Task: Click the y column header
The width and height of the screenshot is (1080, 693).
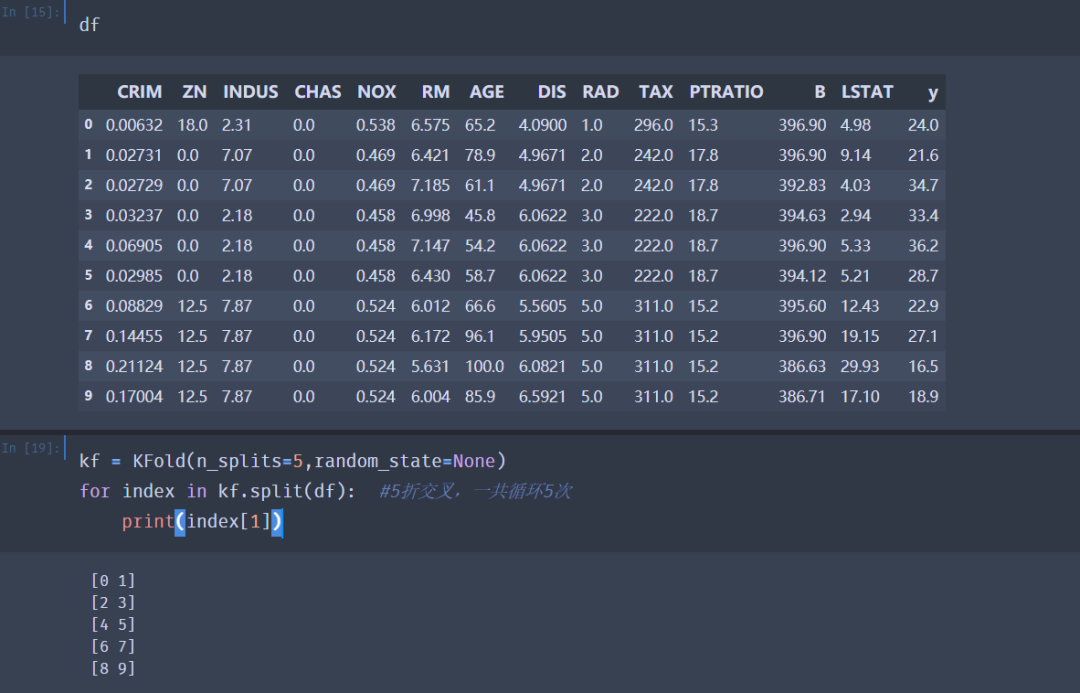Action: pos(933,91)
